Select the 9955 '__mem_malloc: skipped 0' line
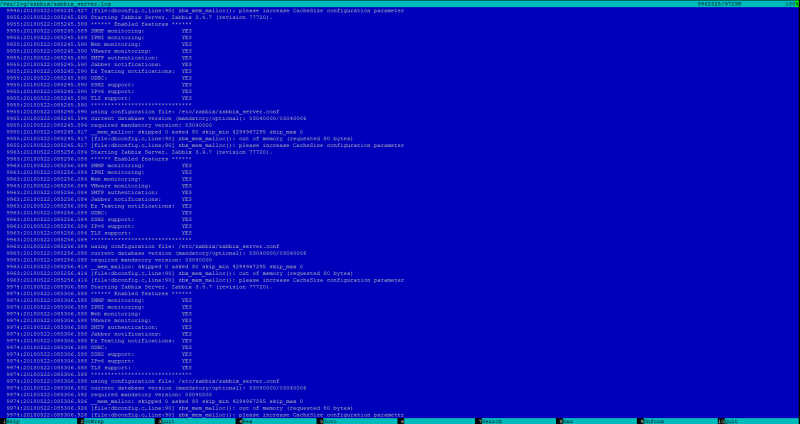Viewport: 800px width, 424px height. click(x=155, y=132)
